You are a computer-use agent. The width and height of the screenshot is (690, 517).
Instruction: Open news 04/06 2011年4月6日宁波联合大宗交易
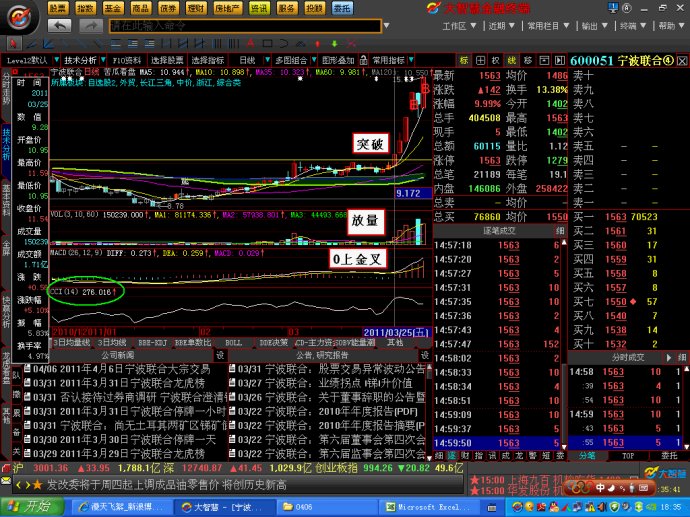[117, 369]
